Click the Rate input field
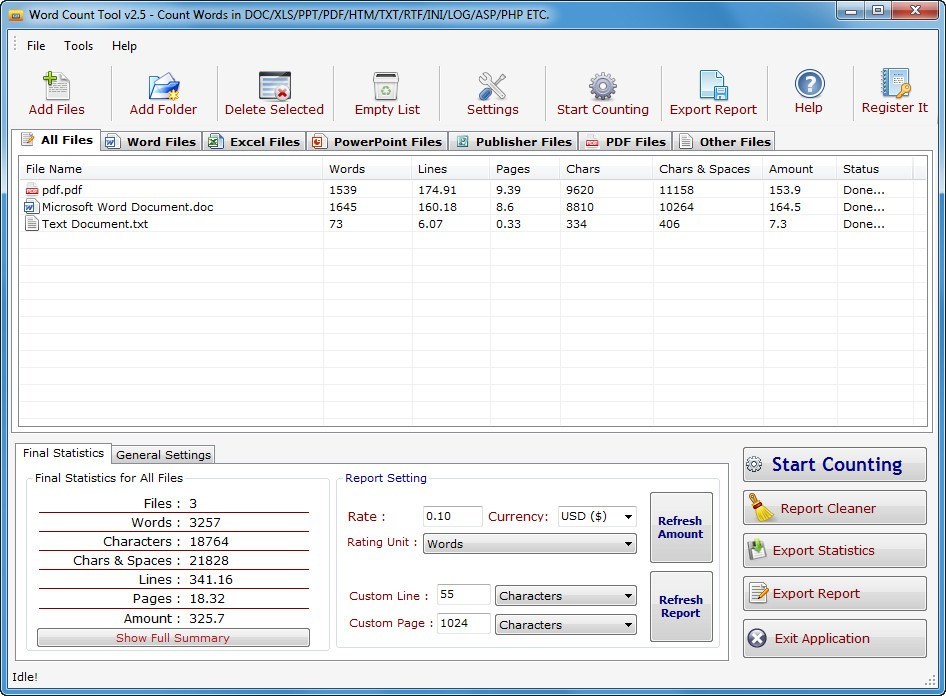The width and height of the screenshot is (946, 696). [x=452, y=516]
